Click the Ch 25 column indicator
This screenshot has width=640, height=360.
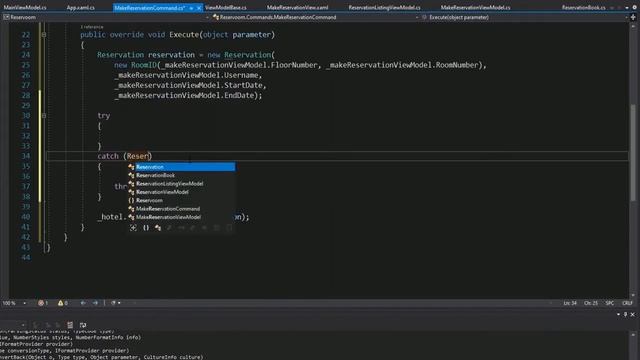pyautogui.click(x=591, y=303)
